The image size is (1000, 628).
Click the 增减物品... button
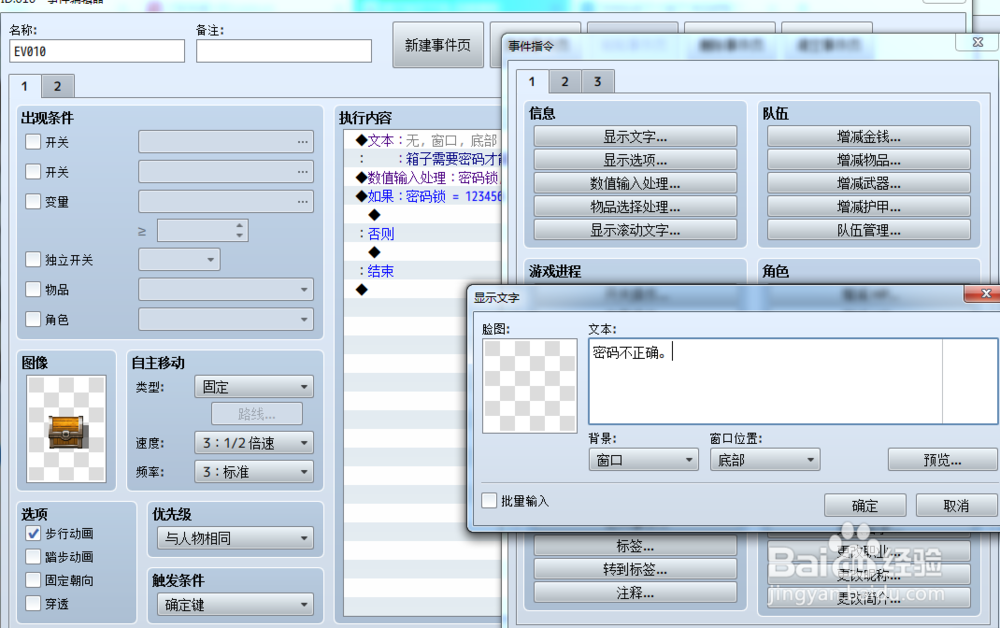point(869,160)
